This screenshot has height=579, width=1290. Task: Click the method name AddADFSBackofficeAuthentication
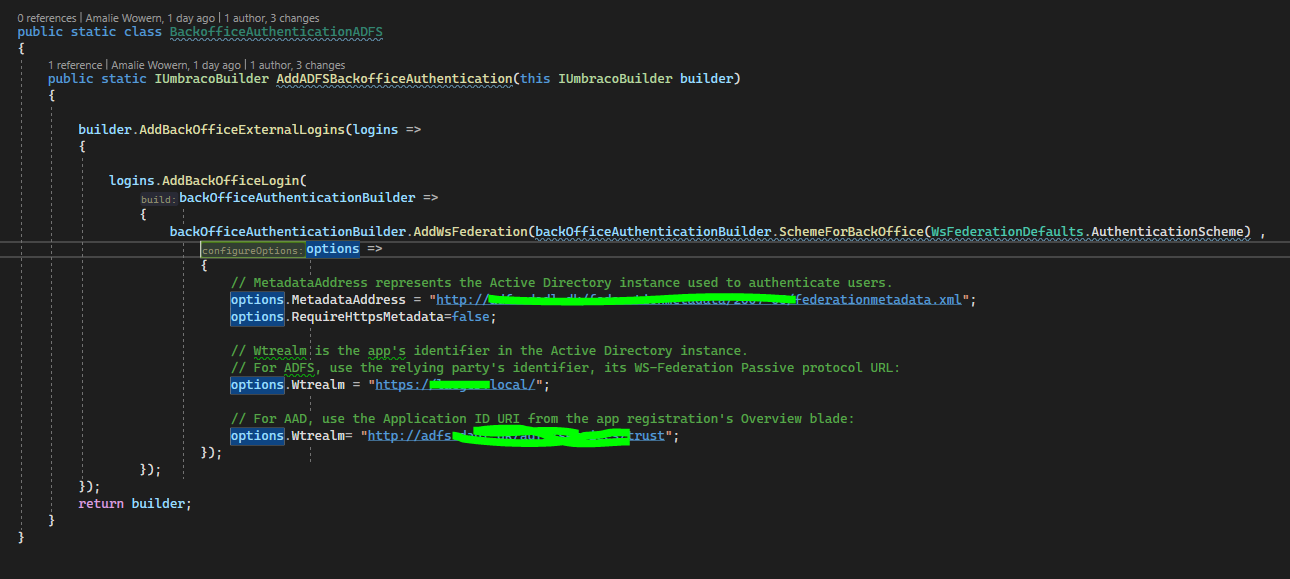(x=393, y=79)
